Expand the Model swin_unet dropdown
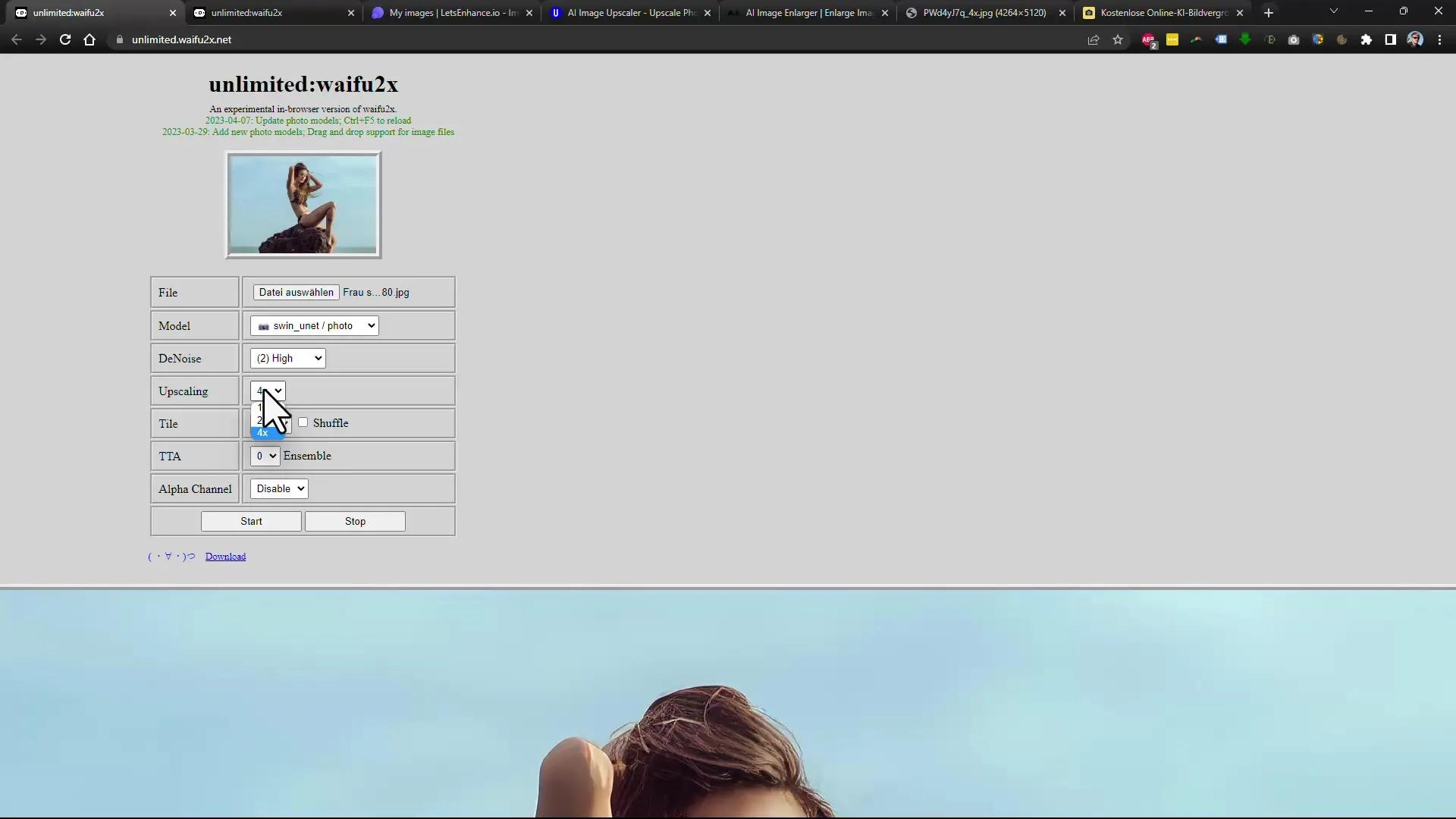This screenshot has width=1456, height=819. (315, 325)
